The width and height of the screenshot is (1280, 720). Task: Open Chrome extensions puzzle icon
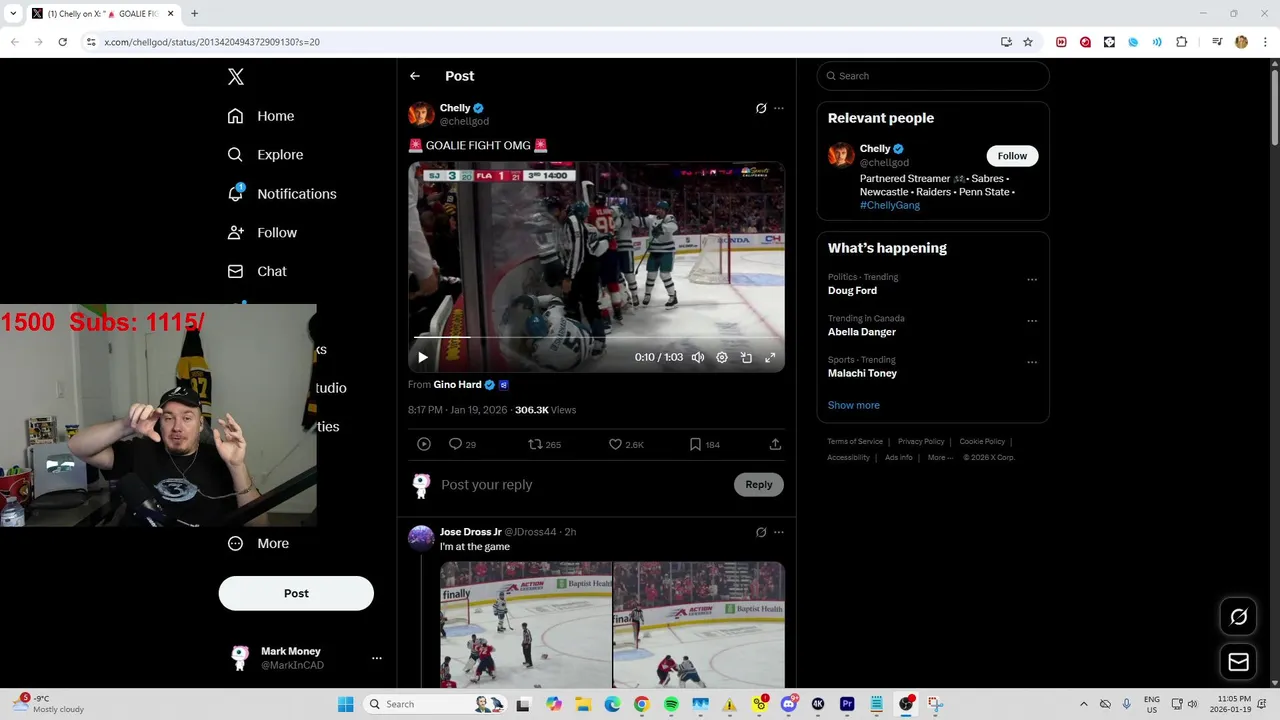[1181, 42]
